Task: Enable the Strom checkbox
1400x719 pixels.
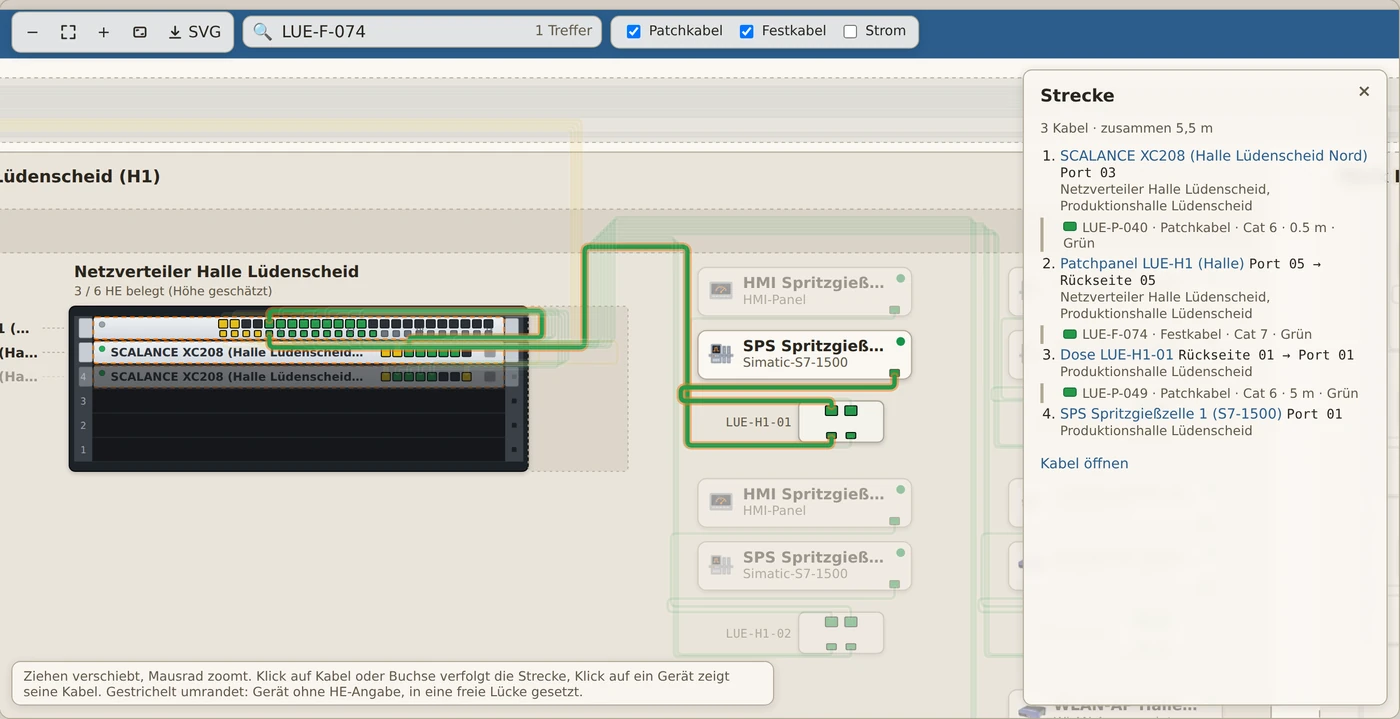Action: pos(850,32)
